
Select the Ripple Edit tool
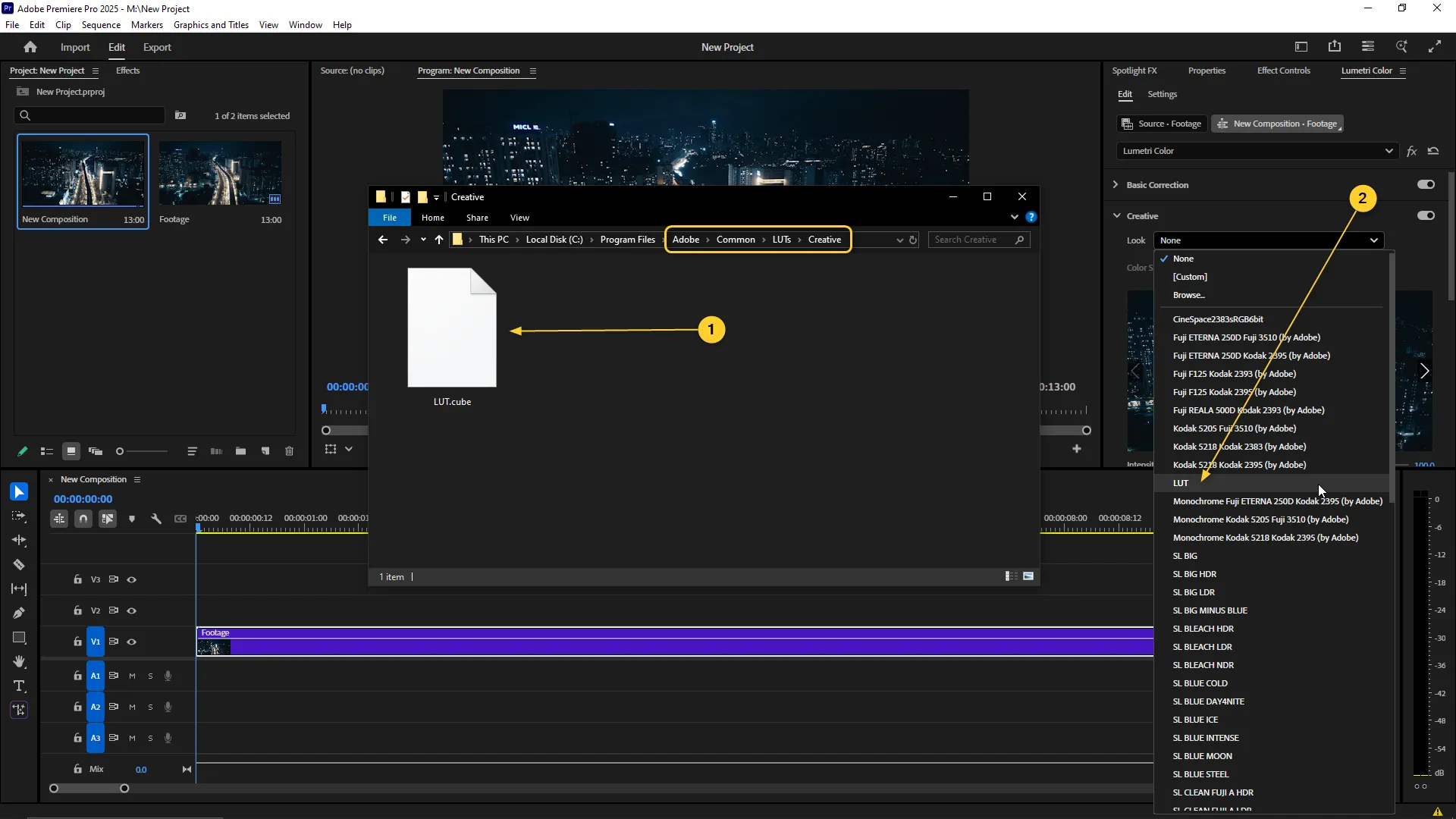point(19,541)
